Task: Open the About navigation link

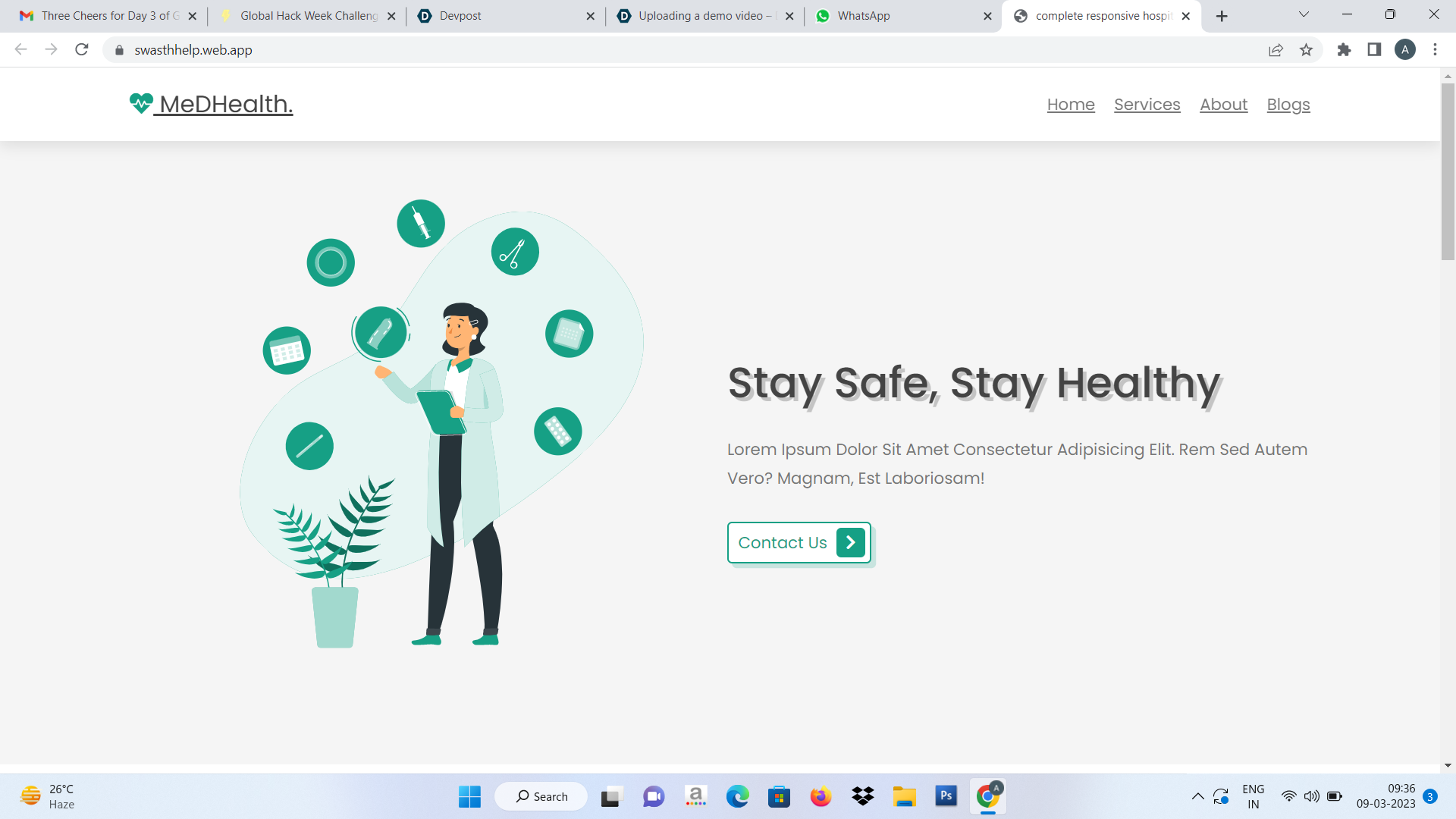Action: (x=1223, y=105)
